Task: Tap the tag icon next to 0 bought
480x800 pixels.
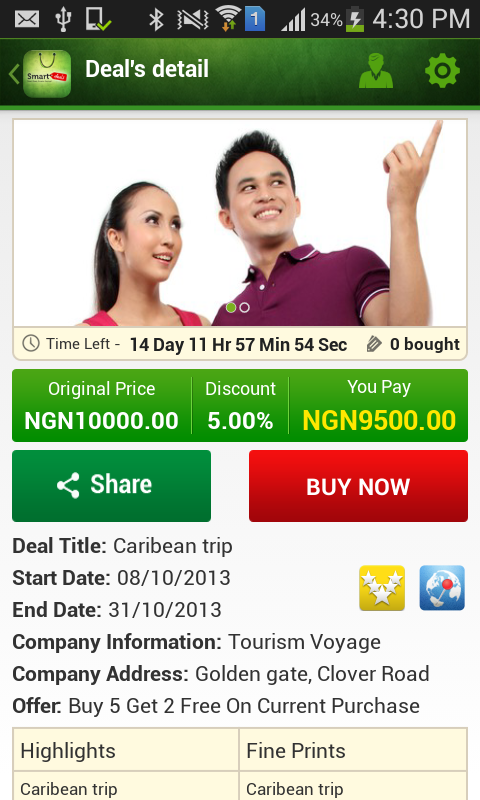Action: coord(374,344)
